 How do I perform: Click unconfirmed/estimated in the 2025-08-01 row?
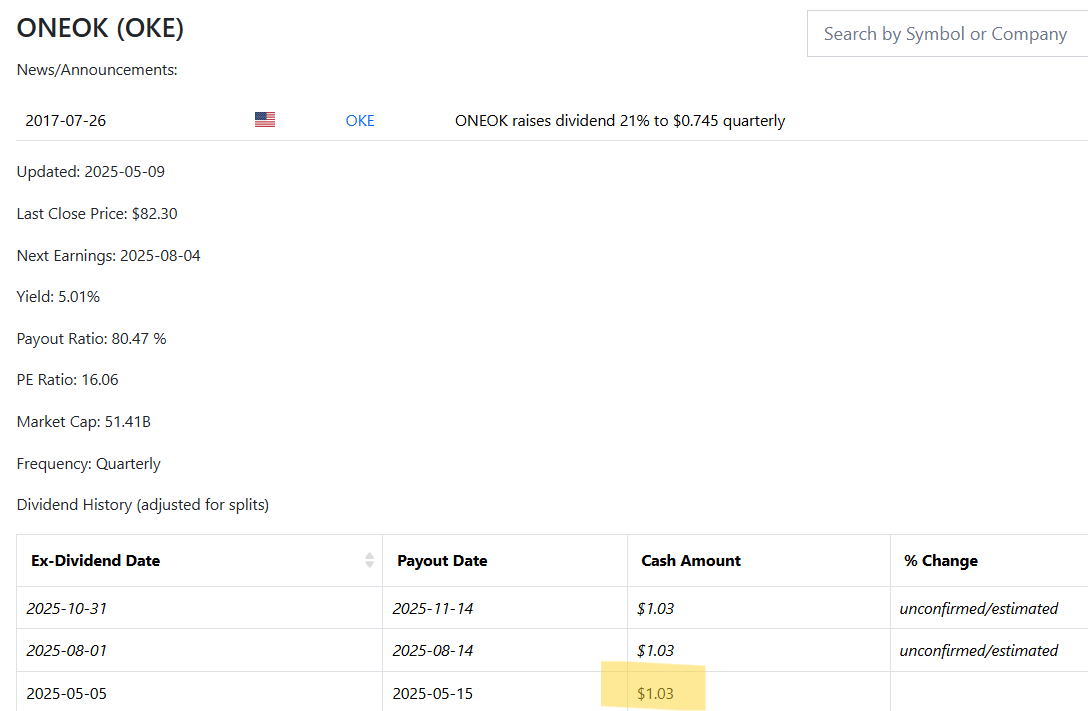coord(978,651)
